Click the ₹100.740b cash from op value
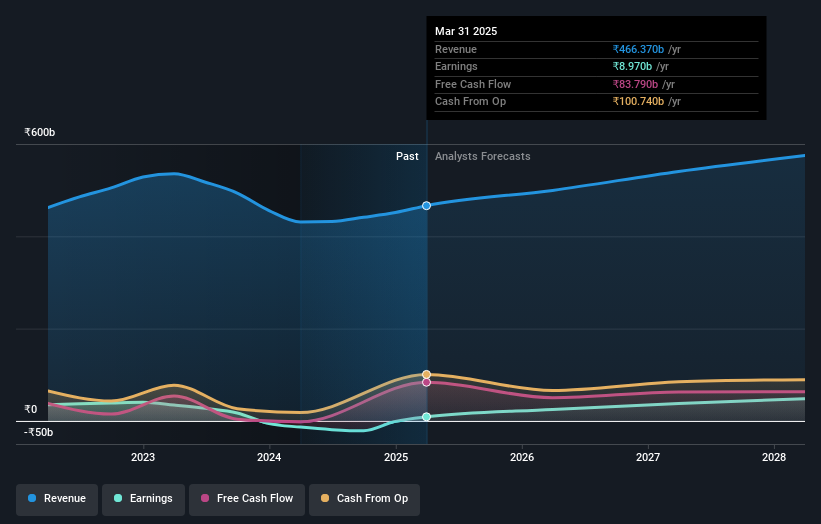This screenshot has width=821, height=524. click(x=638, y=102)
